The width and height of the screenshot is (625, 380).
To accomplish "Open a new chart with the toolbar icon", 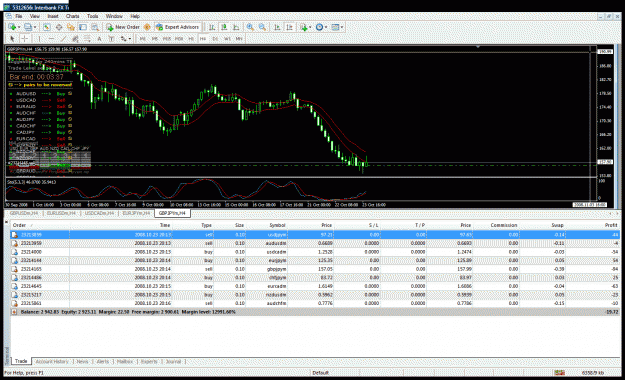I will click(x=12, y=27).
